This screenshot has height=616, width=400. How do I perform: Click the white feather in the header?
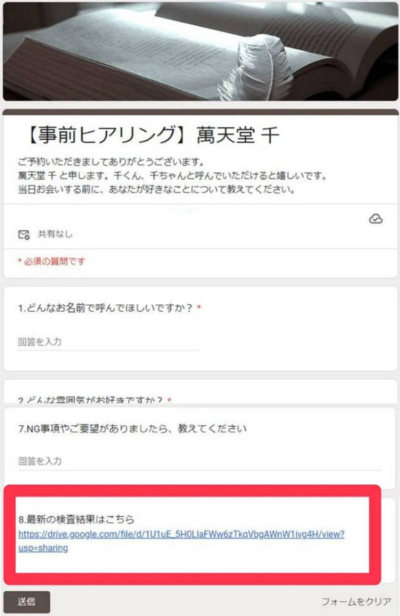point(257,67)
